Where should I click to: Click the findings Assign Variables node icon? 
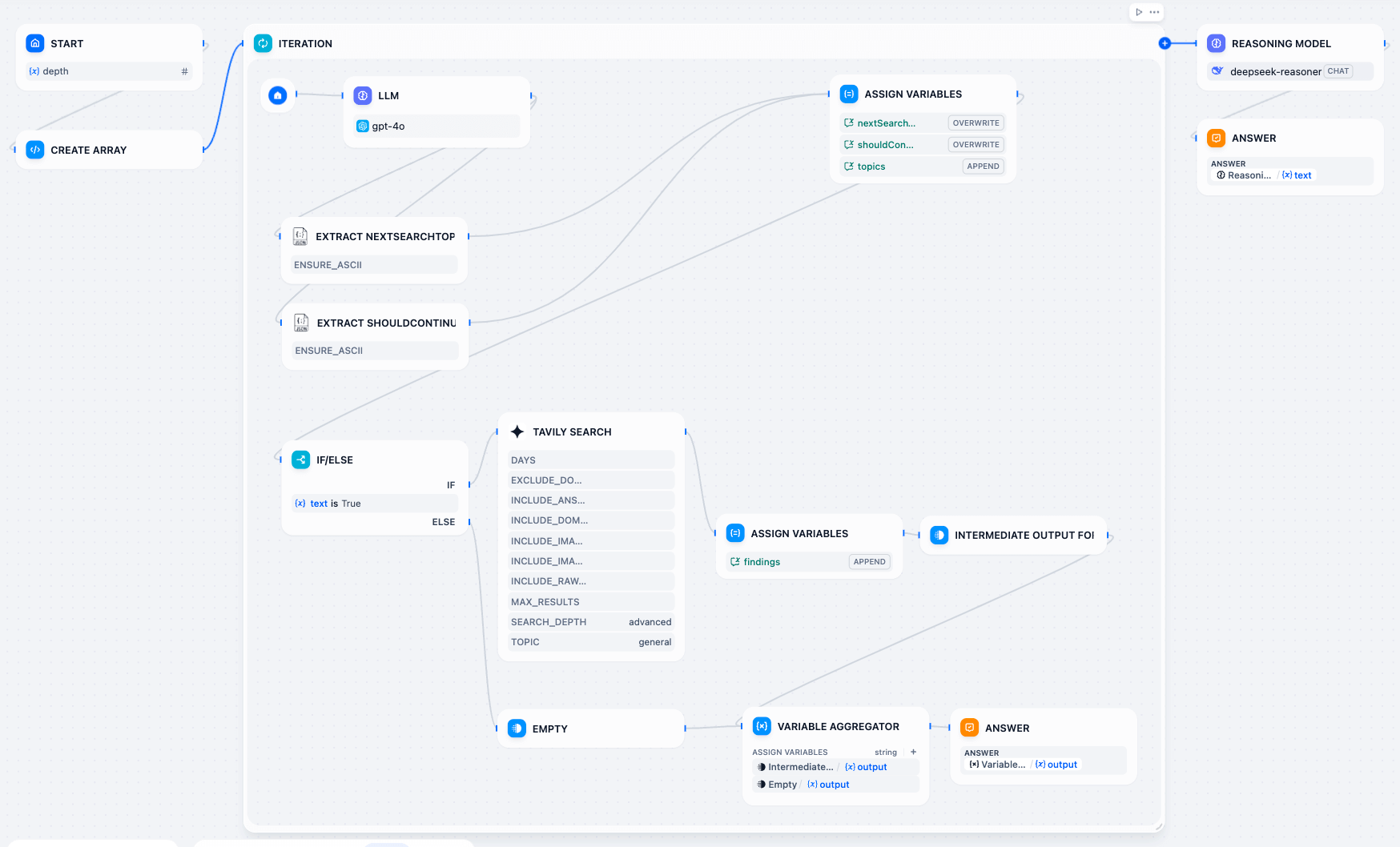pyautogui.click(x=735, y=533)
